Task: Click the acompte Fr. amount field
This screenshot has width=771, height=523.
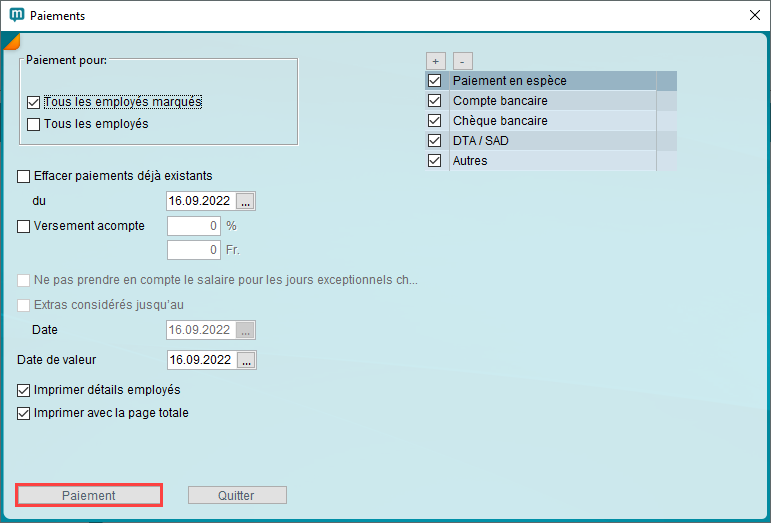Action: (194, 250)
